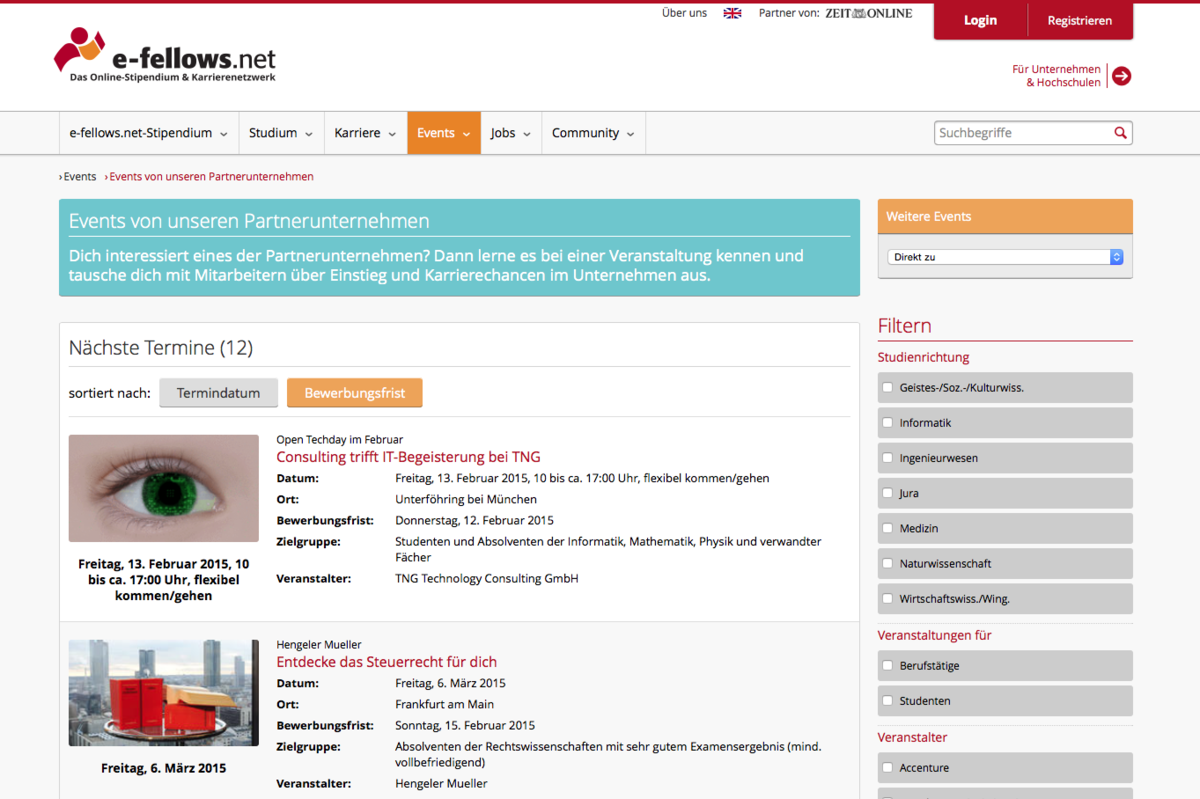
Task: Click the 'Unterföhring bei München' location text
Action: coord(466,499)
